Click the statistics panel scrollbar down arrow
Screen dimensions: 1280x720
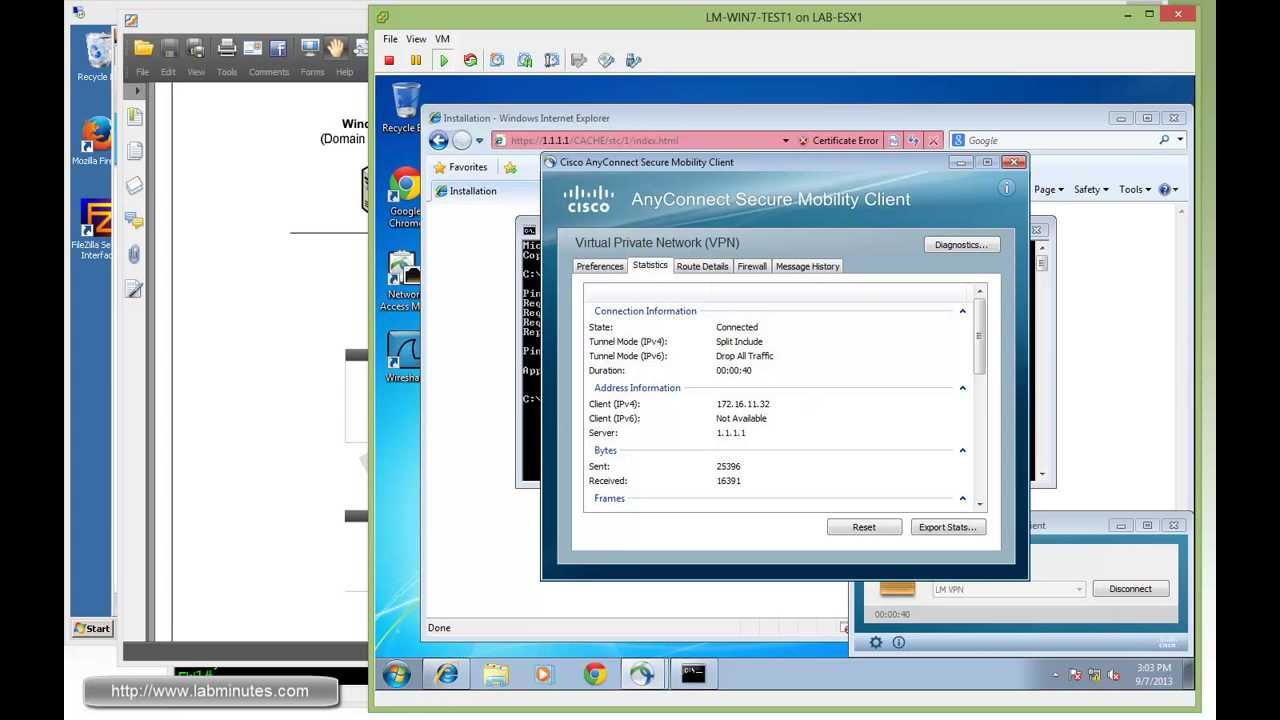point(980,504)
